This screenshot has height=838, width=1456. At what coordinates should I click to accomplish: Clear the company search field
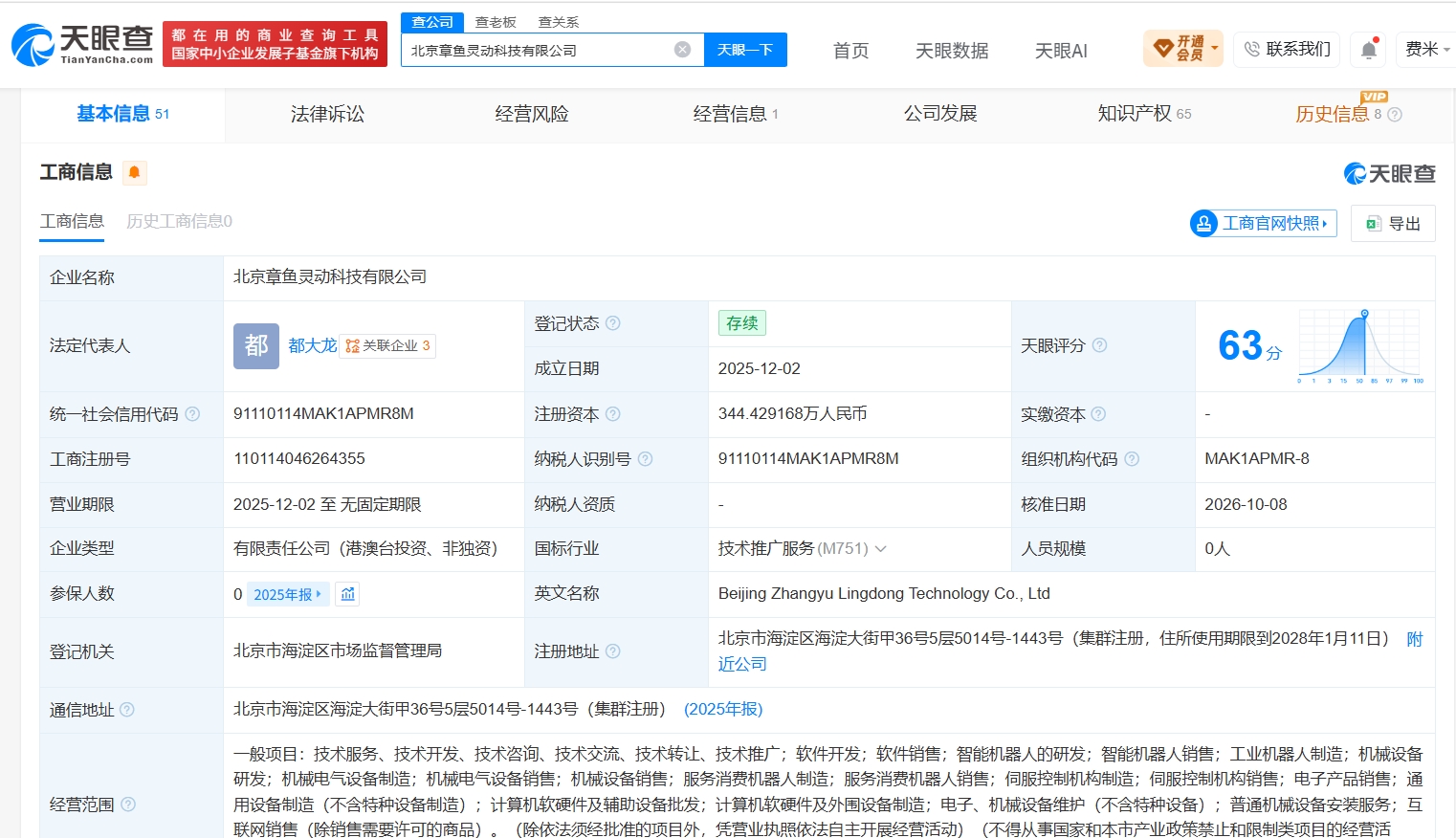682,50
